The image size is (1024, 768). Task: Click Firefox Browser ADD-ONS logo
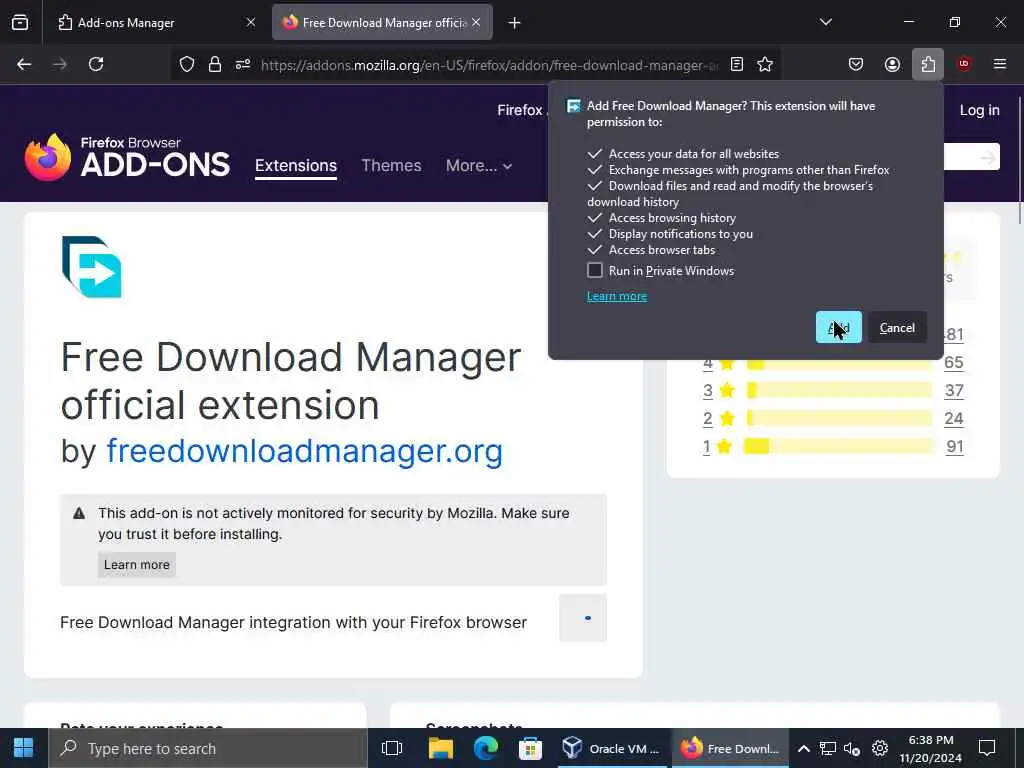pos(127,157)
